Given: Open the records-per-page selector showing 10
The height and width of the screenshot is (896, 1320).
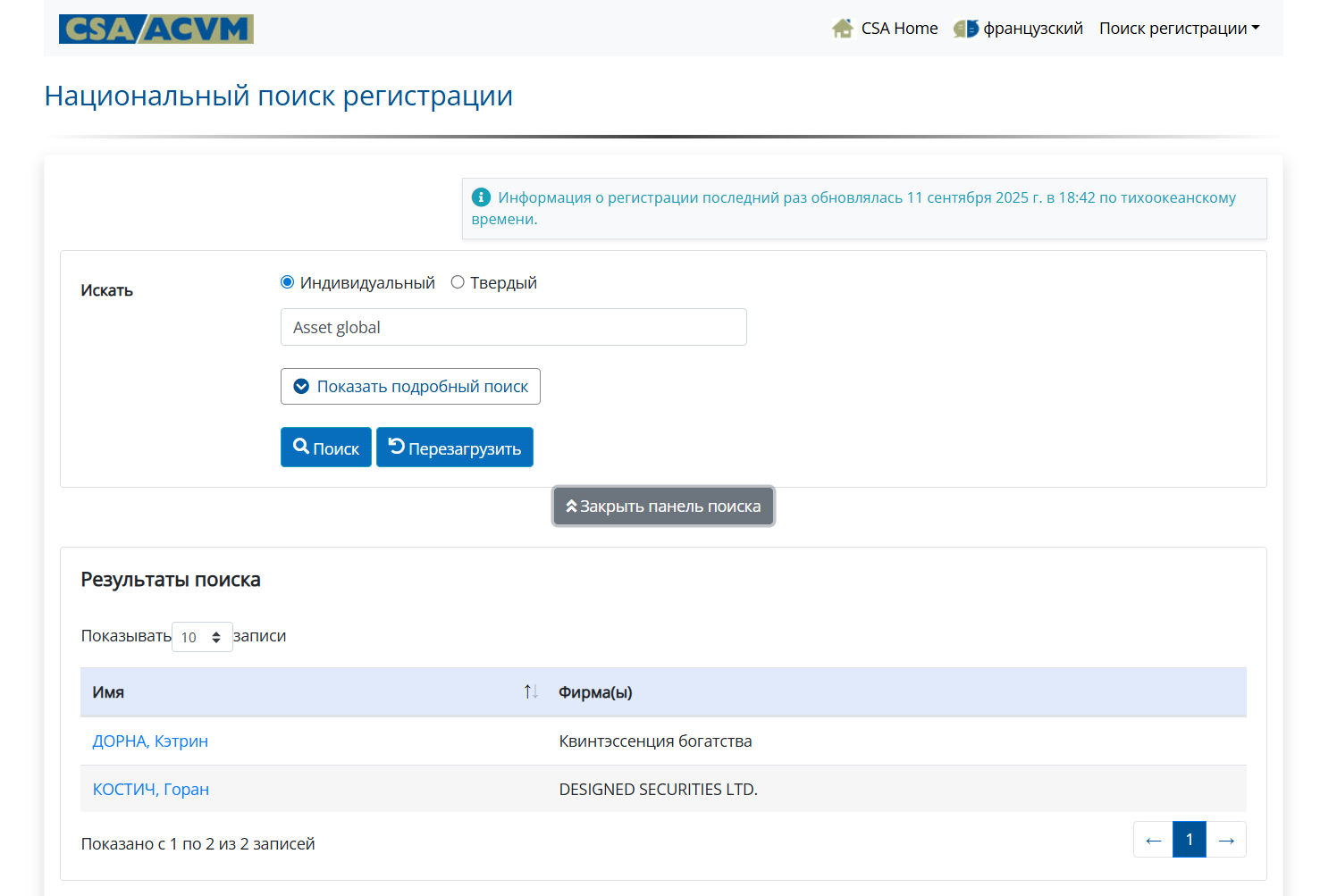Looking at the screenshot, I should click(x=202, y=637).
